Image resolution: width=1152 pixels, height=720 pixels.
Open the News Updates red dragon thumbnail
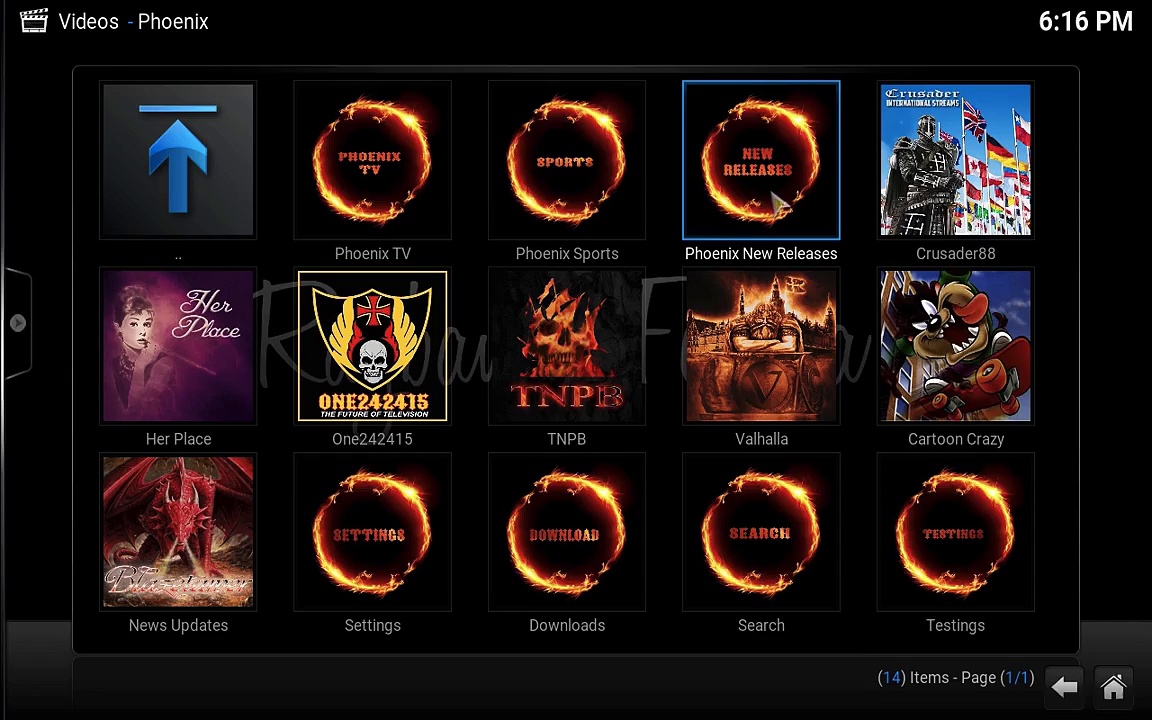coord(178,533)
